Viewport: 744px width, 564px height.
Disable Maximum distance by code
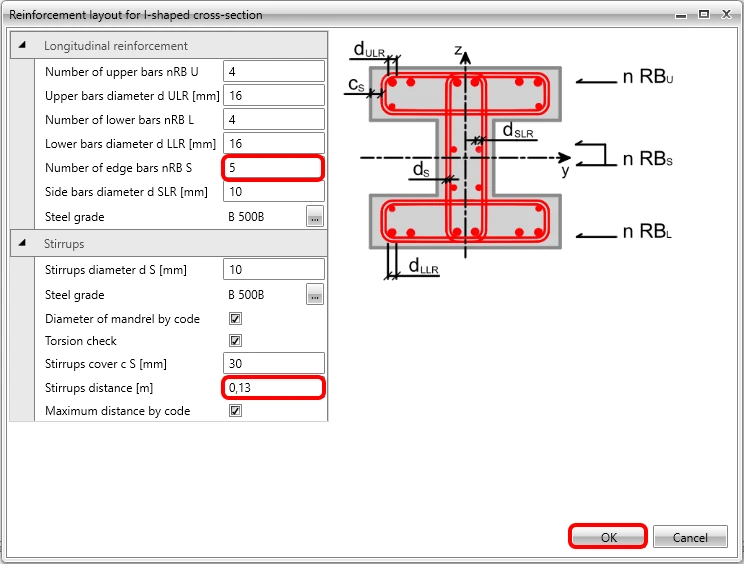(x=235, y=410)
